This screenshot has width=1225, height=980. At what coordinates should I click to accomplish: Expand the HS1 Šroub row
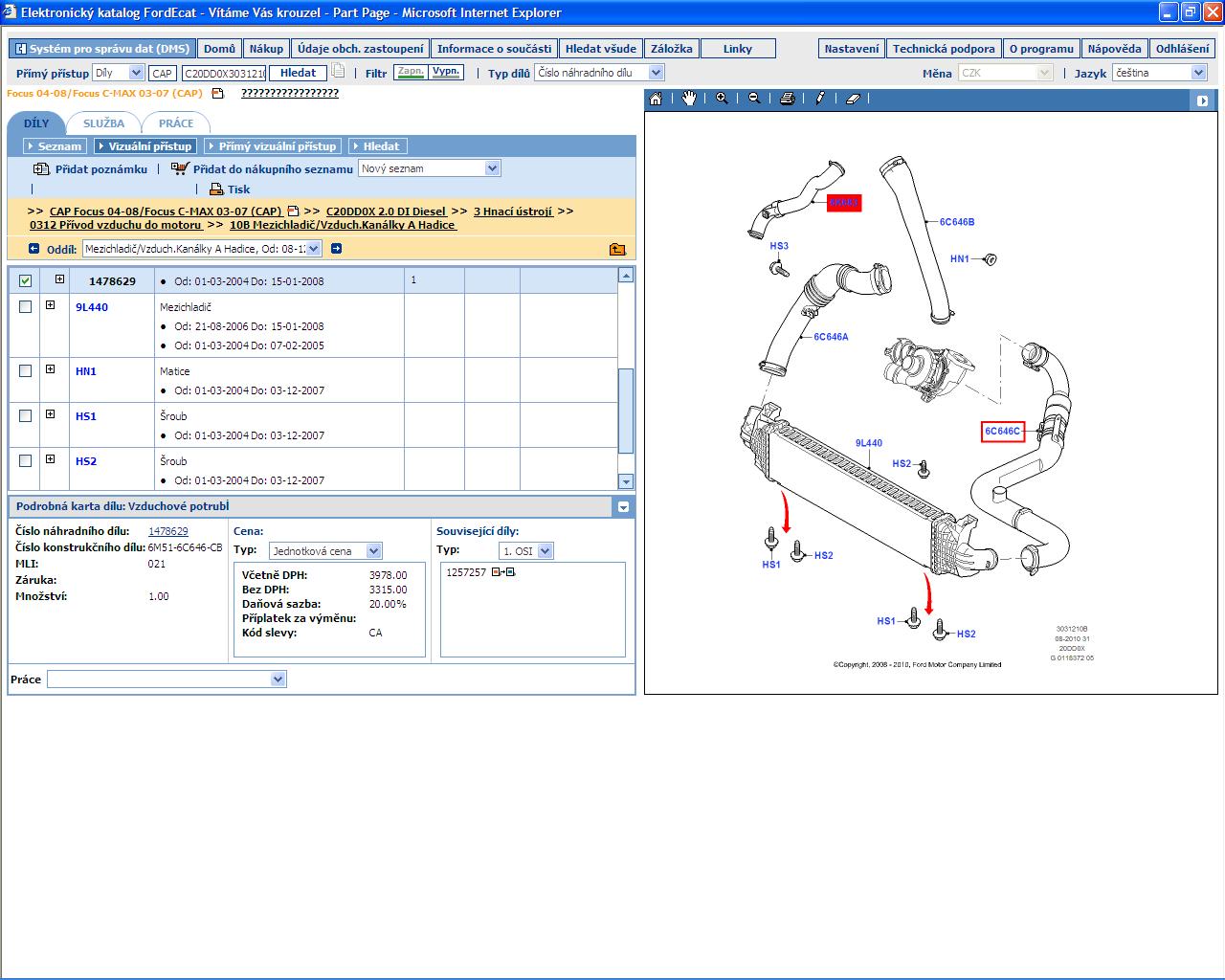[x=51, y=414]
